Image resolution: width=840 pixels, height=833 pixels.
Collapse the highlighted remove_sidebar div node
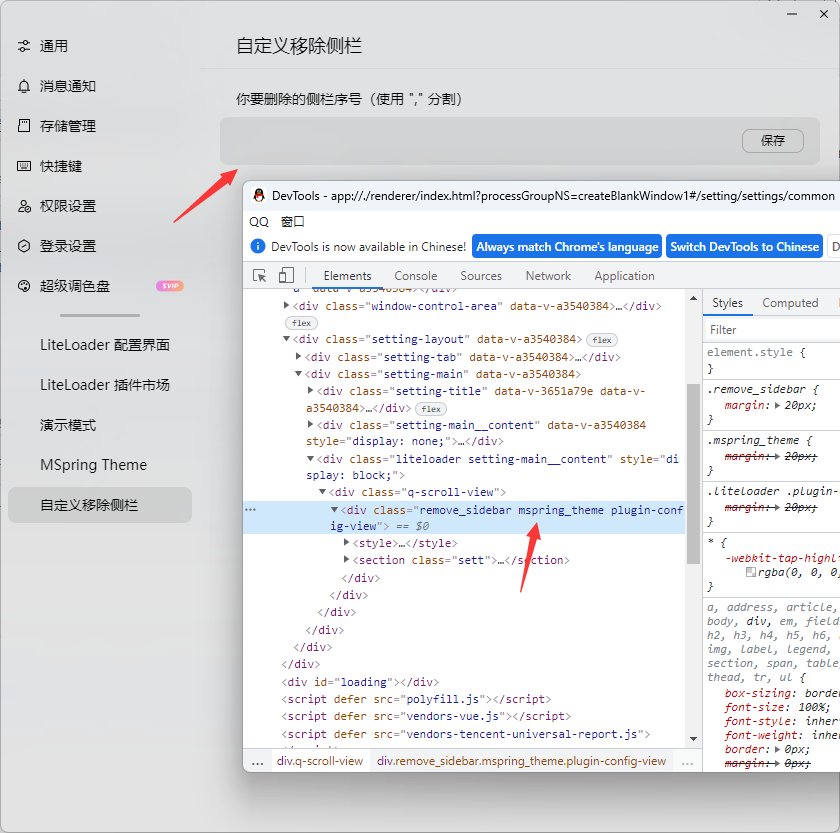pyautogui.click(x=336, y=508)
